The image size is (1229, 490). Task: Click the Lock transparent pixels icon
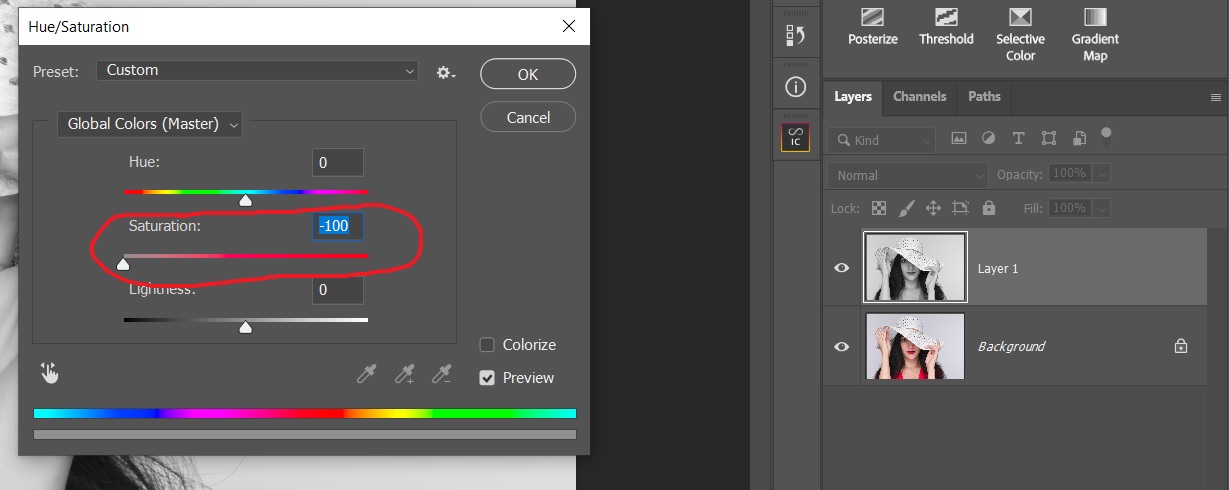[878, 208]
